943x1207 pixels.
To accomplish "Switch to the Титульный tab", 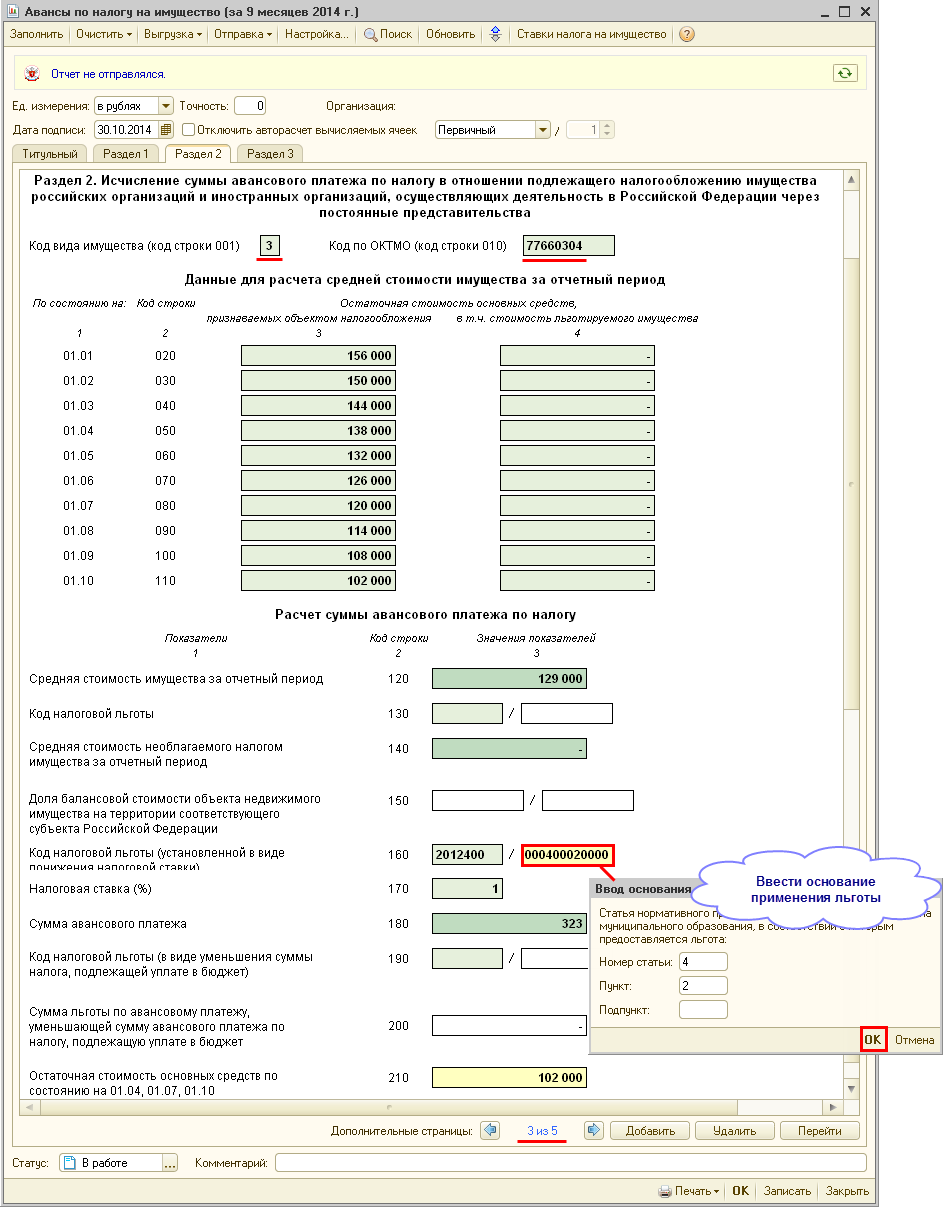I will 50,154.
